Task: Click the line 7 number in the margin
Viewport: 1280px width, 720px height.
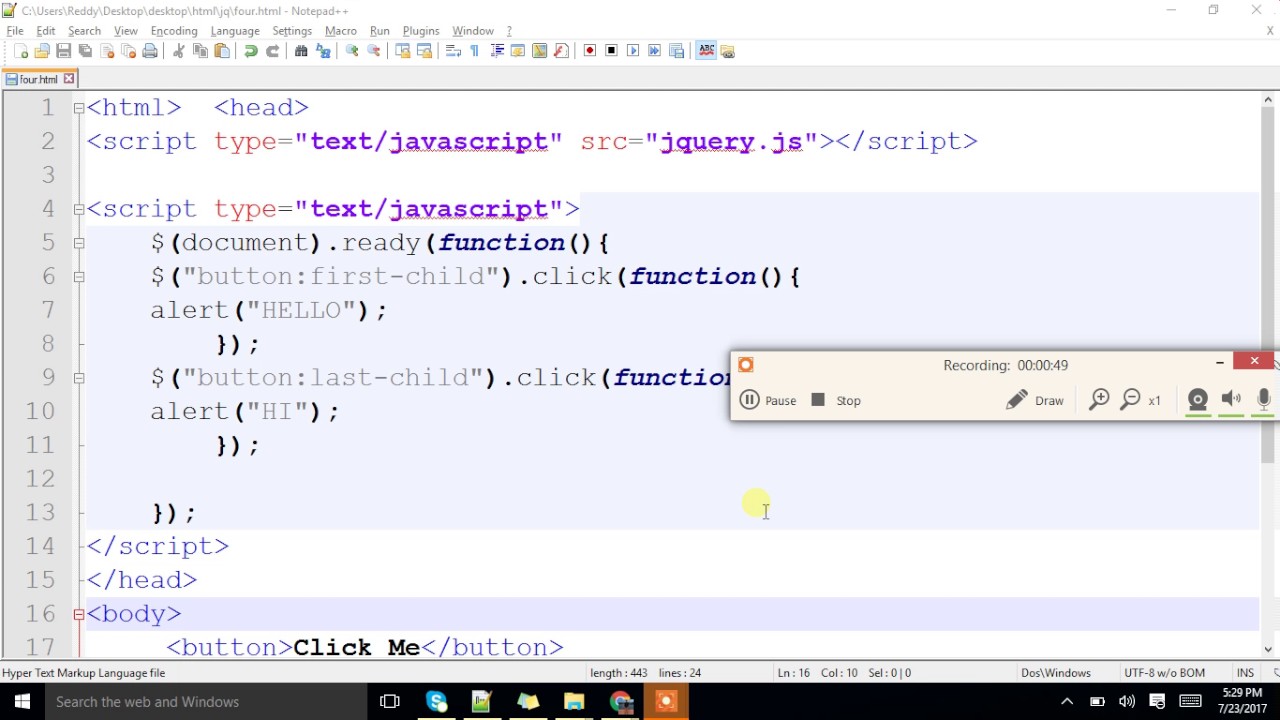Action: (x=47, y=310)
